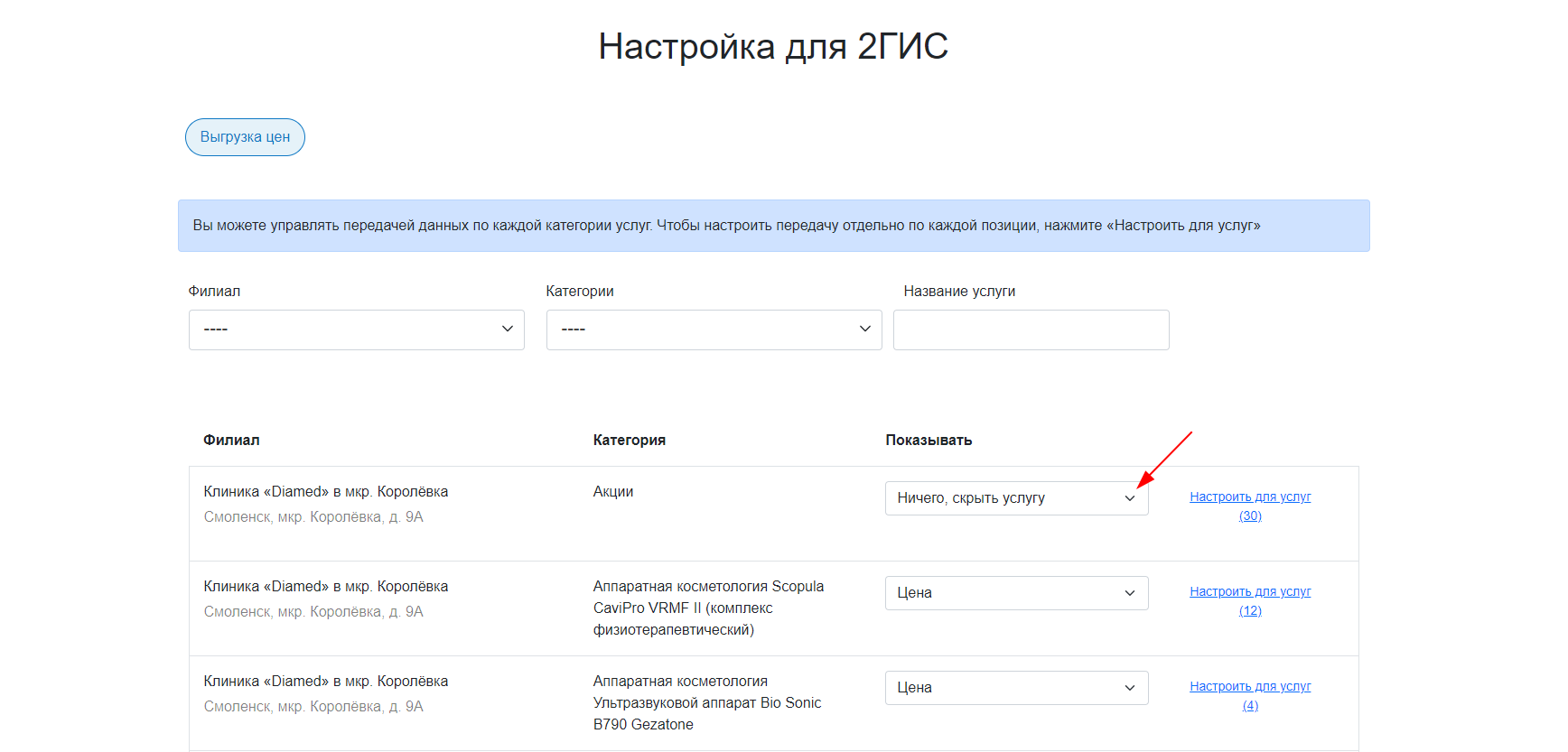Open the Показывать dropdown for Акции row
This screenshot has height=752, width=1568.
pos(1017,498)
